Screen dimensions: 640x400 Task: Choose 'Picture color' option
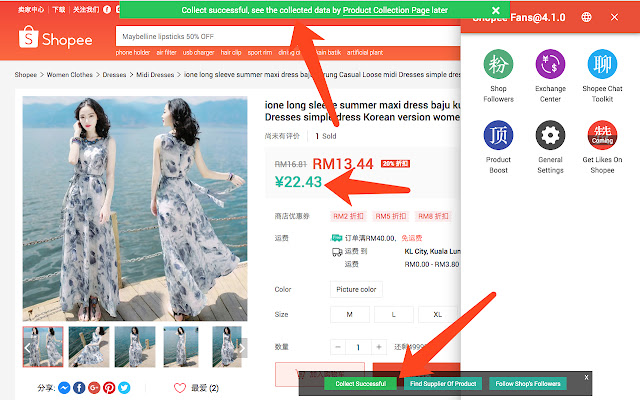(356, 289)
